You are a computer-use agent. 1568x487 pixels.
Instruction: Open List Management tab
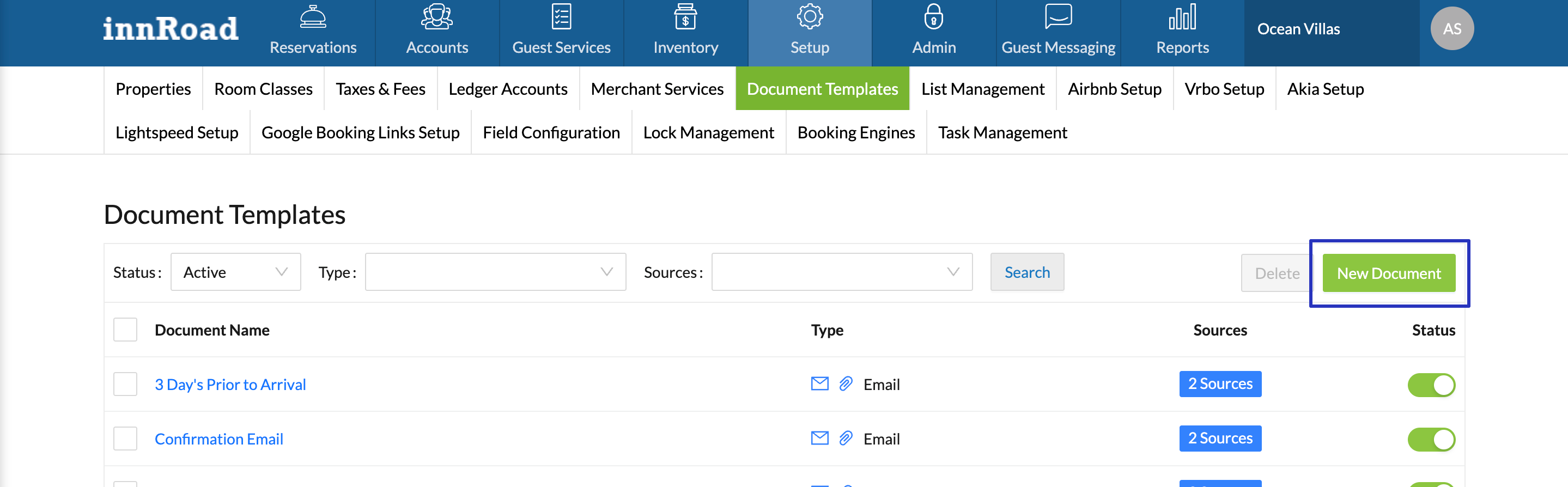pyautogui.click(x=982, y=88)
